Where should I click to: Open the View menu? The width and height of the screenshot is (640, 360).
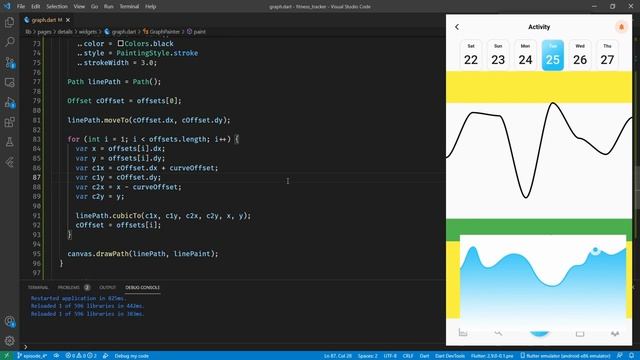(79, 7)
